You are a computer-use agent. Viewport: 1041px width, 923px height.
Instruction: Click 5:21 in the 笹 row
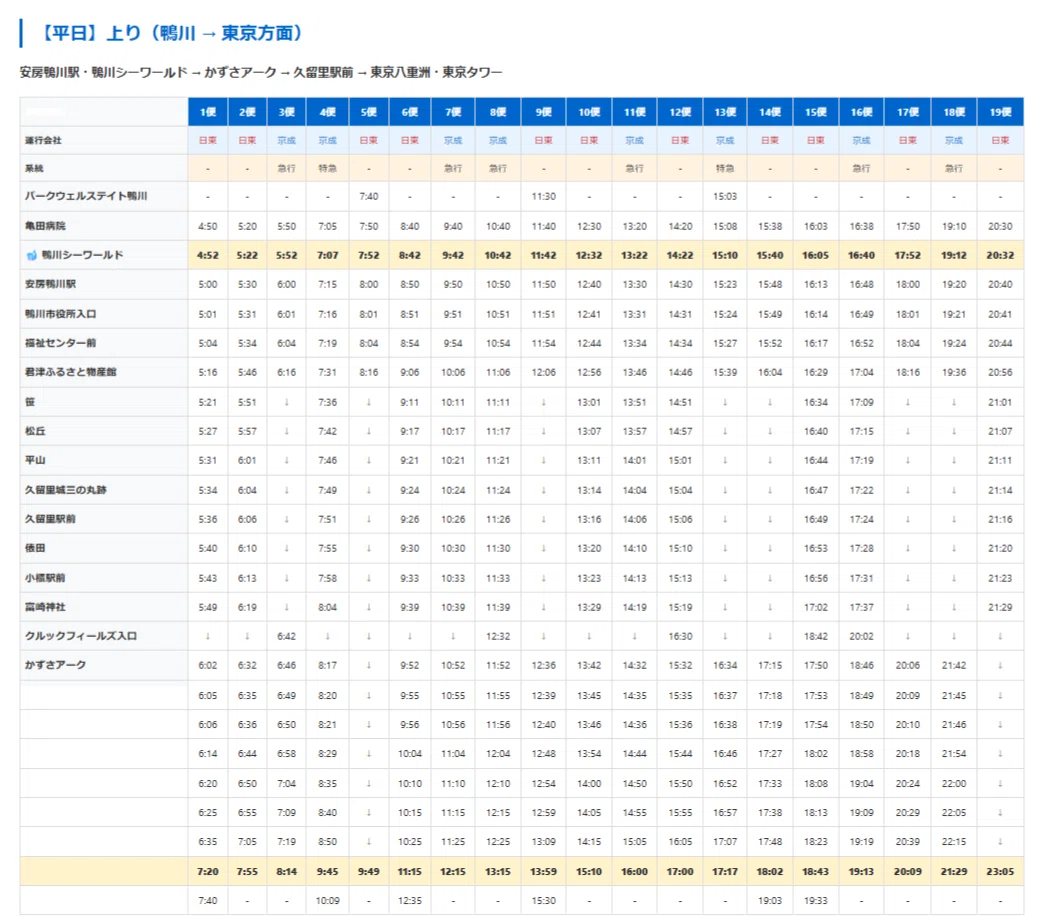(x=208, y=402)
